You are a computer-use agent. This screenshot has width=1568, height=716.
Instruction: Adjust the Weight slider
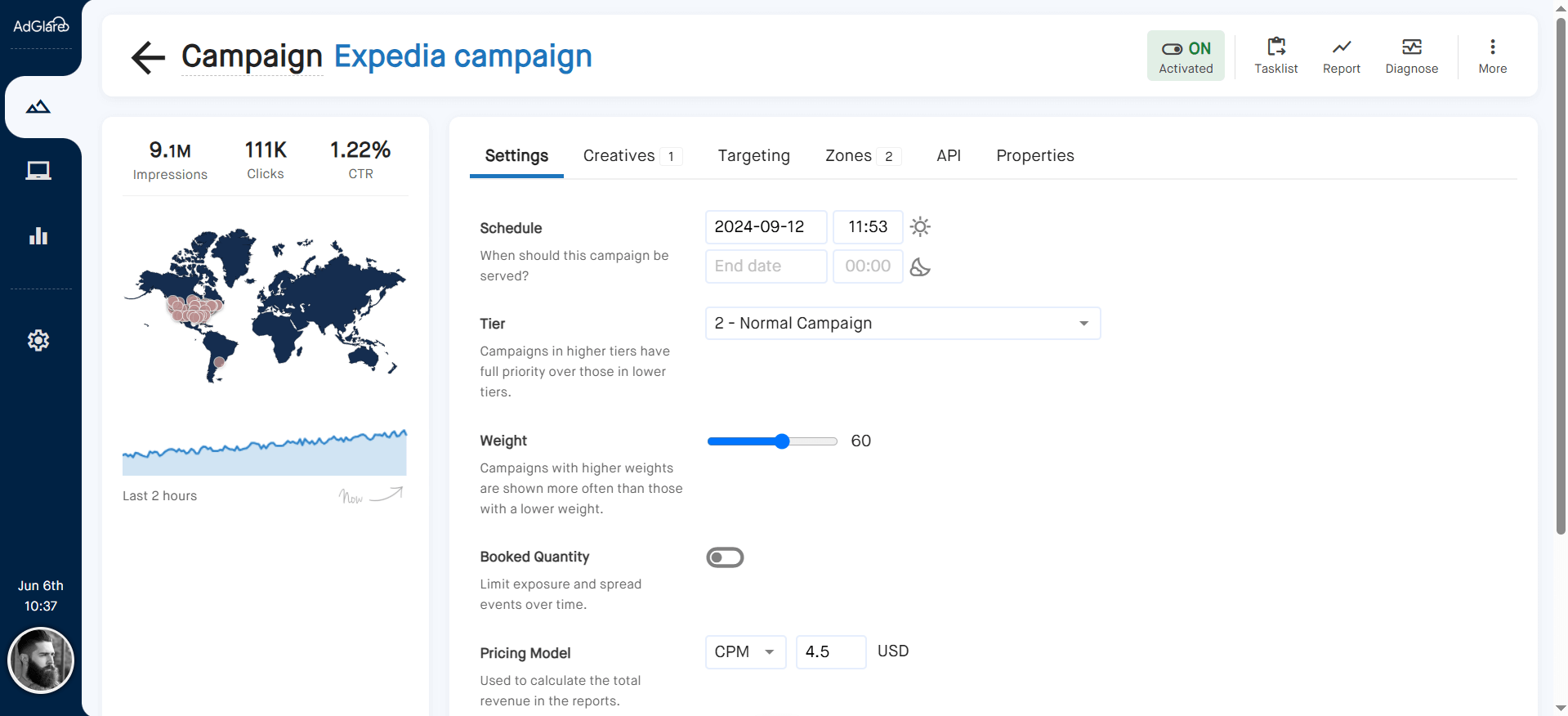point(782,441)
